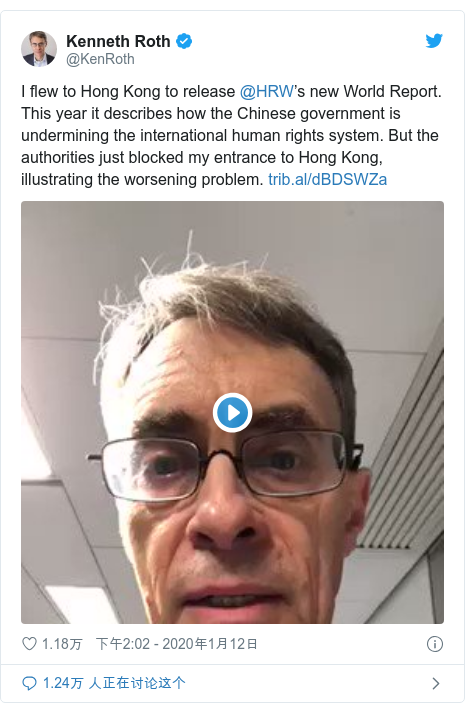This screenshot has height=712, width=465.
Task: Click the speech bubble reply icon
Action: [x=30, y=683]
